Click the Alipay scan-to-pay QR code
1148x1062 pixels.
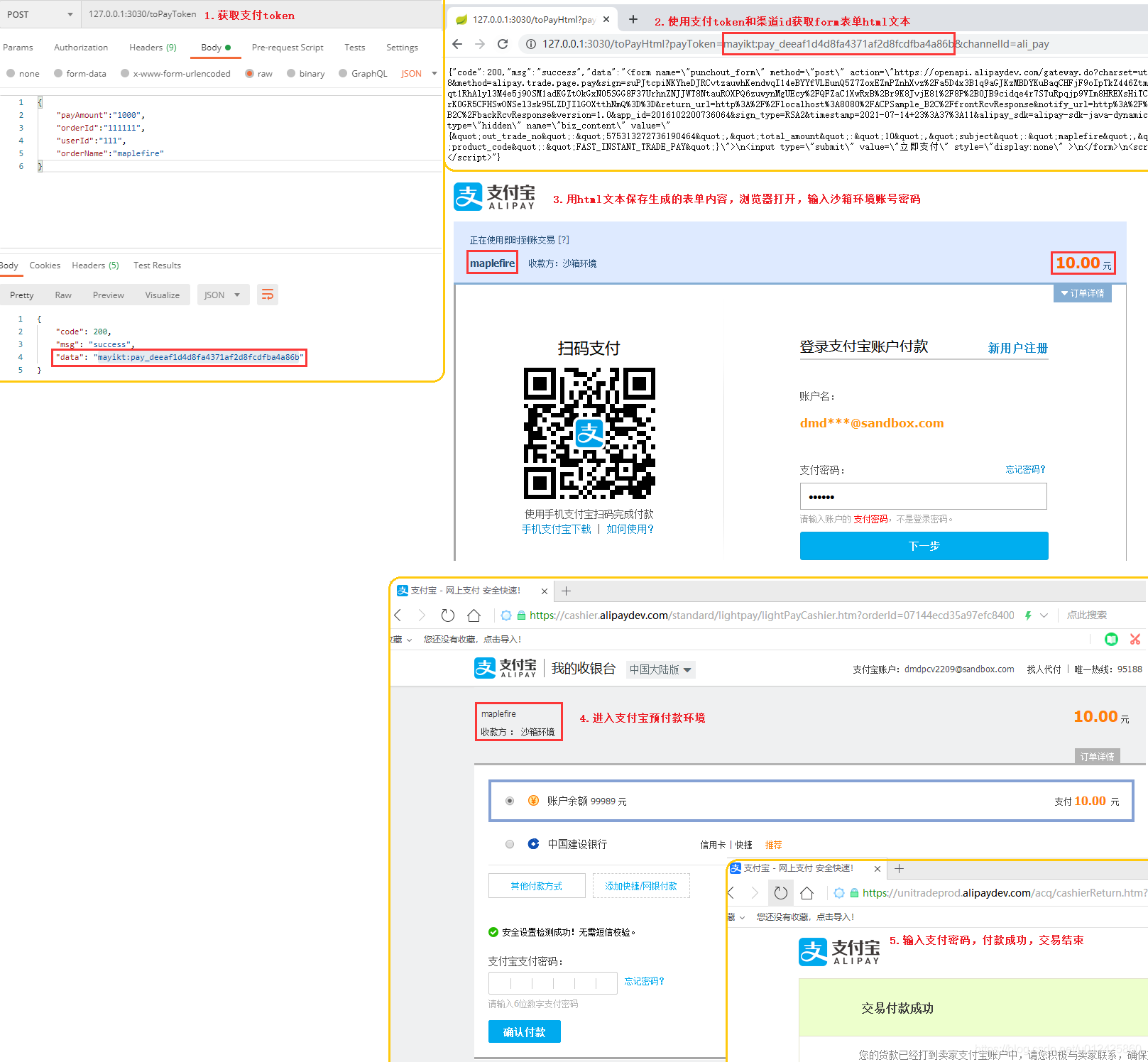(589, 433)
